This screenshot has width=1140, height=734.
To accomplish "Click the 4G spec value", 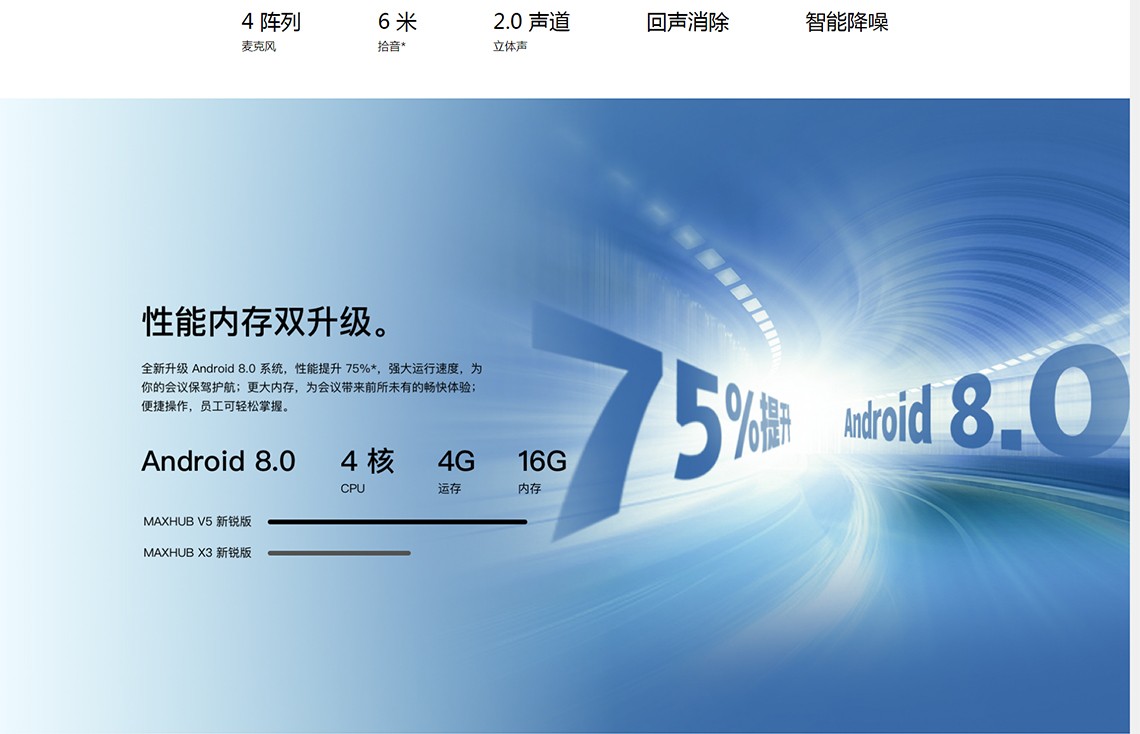I will (x=456, y=461).
